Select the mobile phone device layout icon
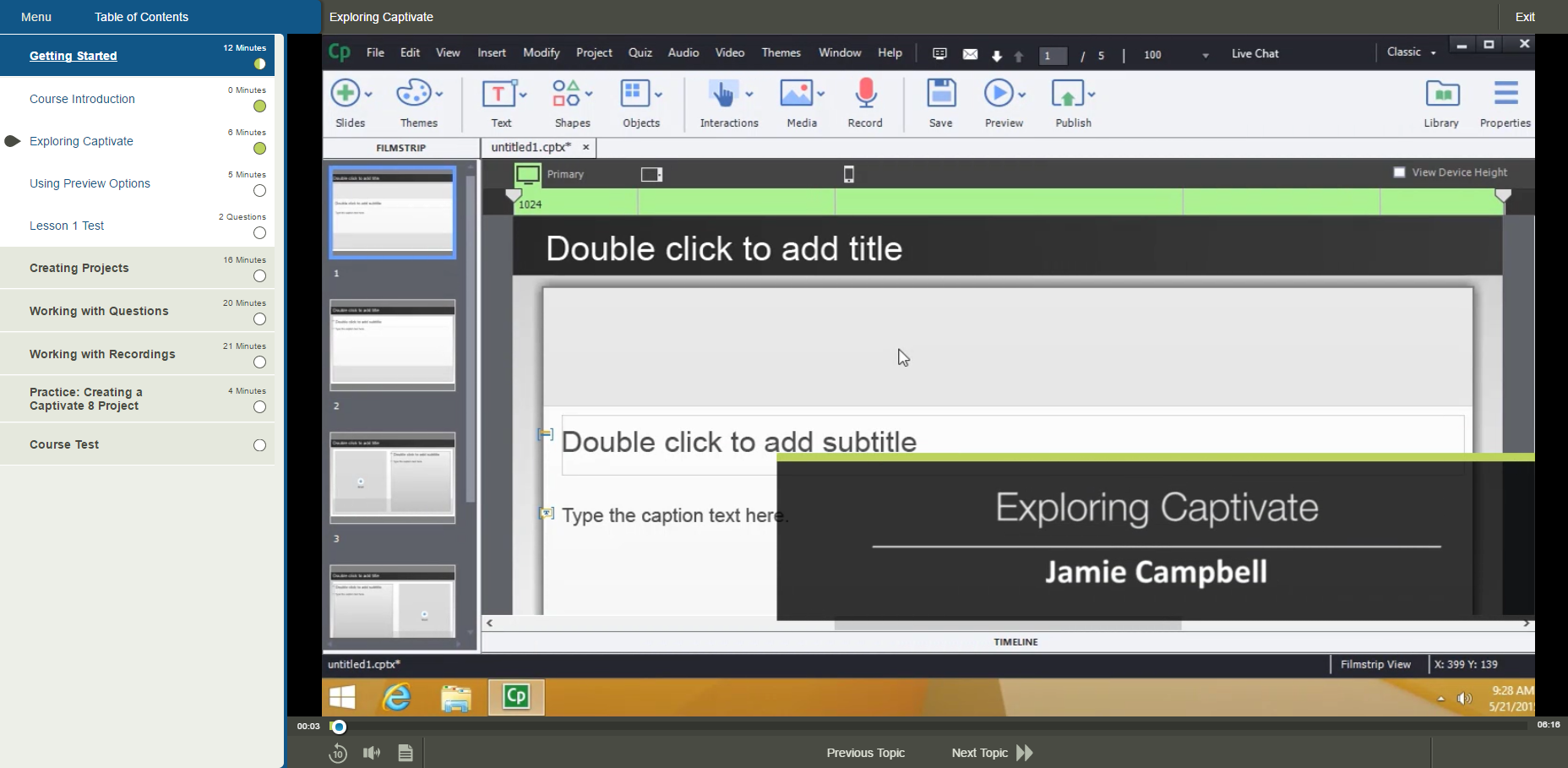The width and height of the screenshot is (1568, 768). coord(849,174)
